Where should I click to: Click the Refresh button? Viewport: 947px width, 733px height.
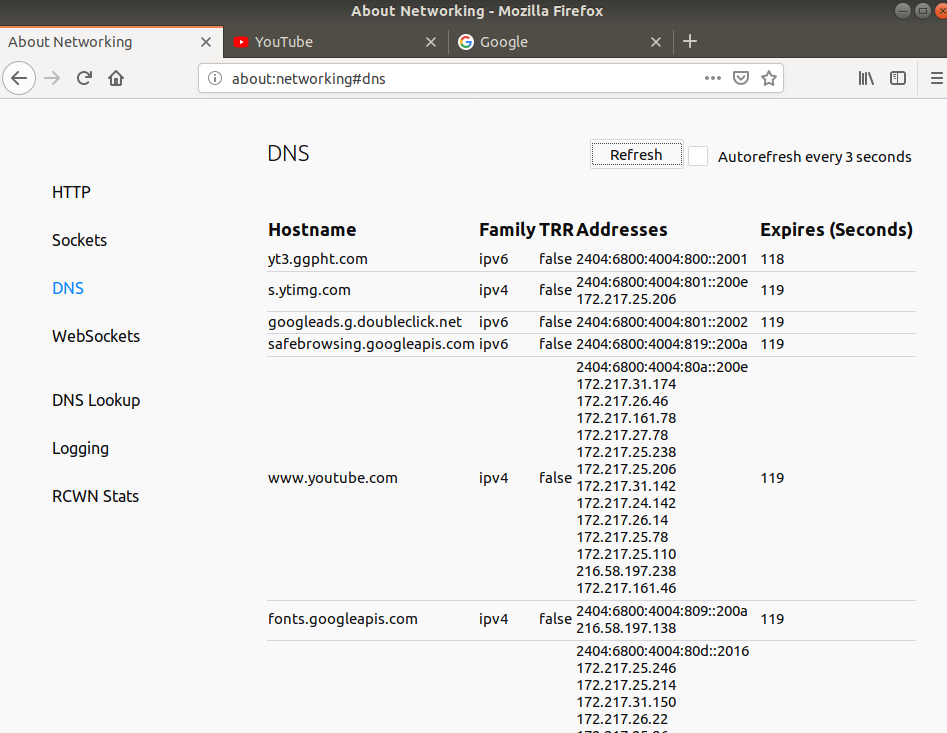(x=637, y=155)
